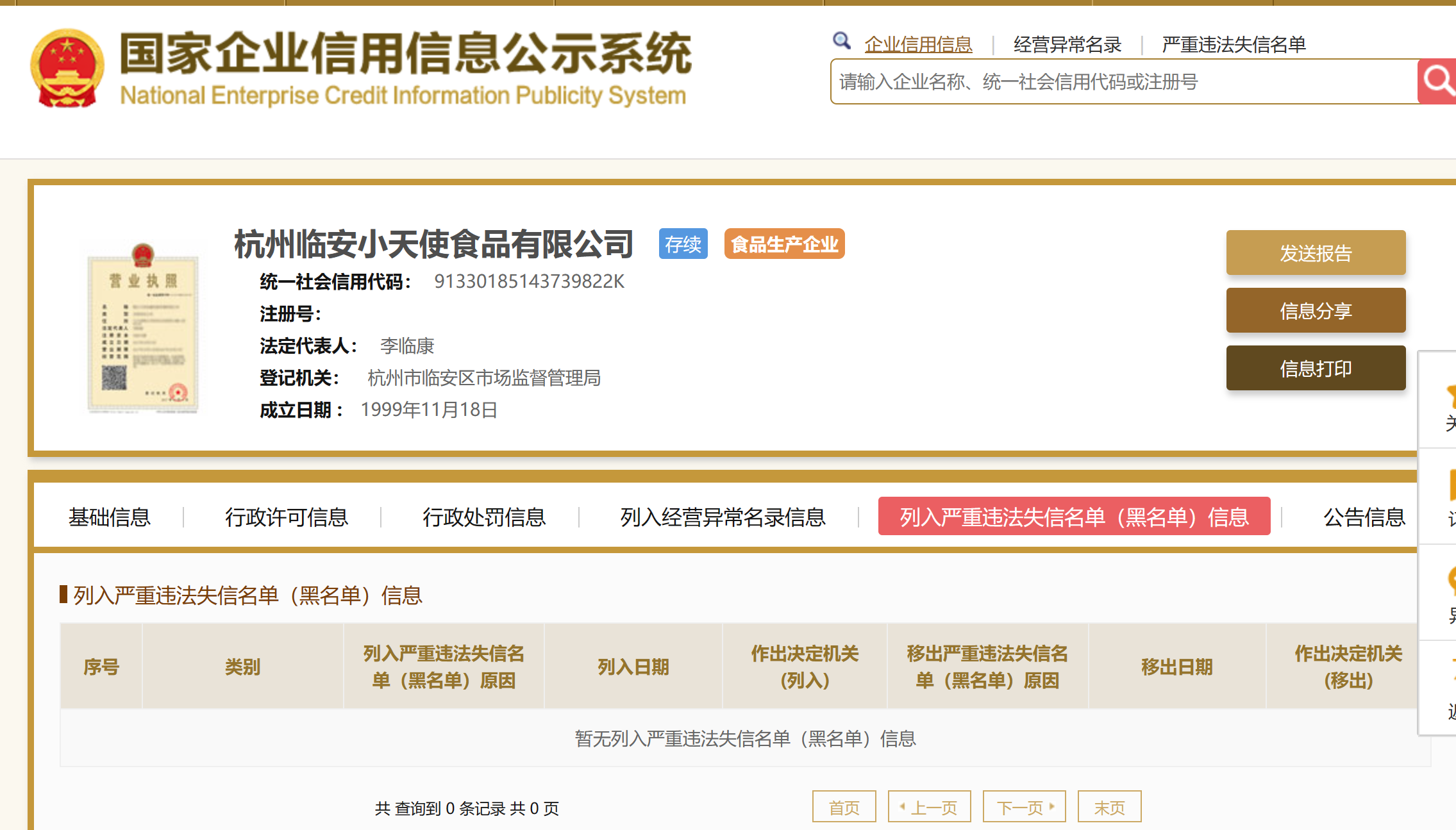Switch to the 公告信息 tab
Viewport: 1456px width, 830px height.
1364,517
